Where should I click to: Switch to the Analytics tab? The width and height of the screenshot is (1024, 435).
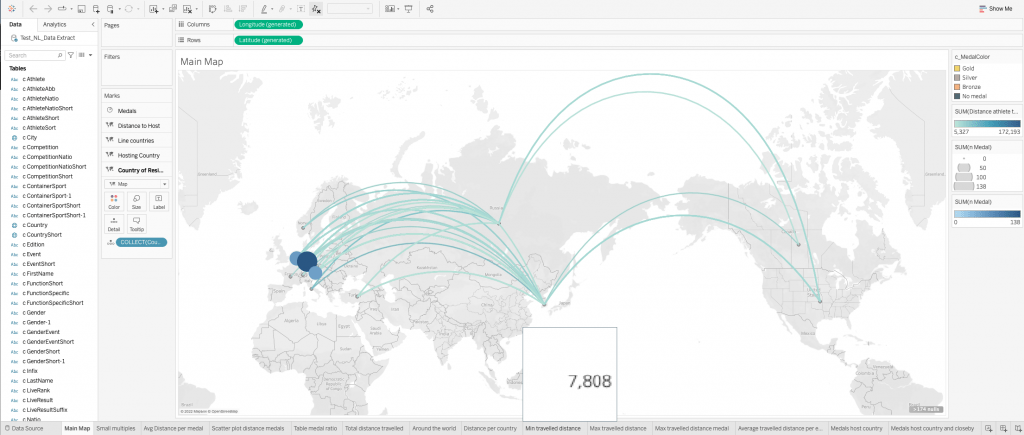pyautogui.click(x=55, y=23)
